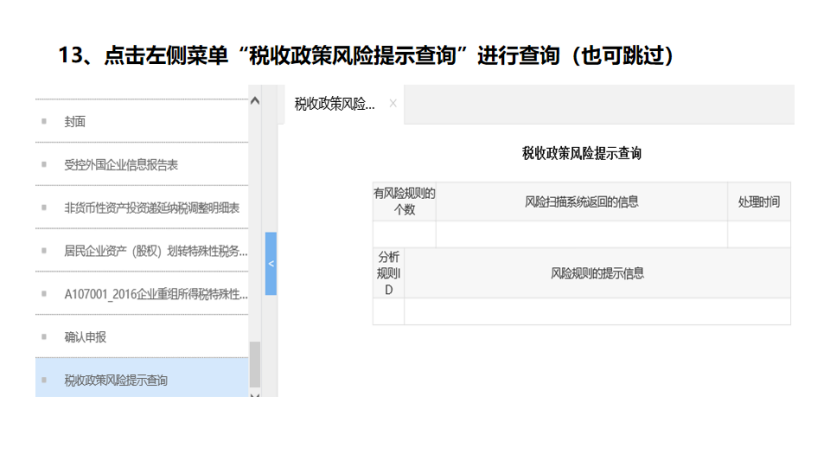This screenshot has width=831, height=468.
Task: Switch to the 税收政策风险... tab
Action: (334, 104)
